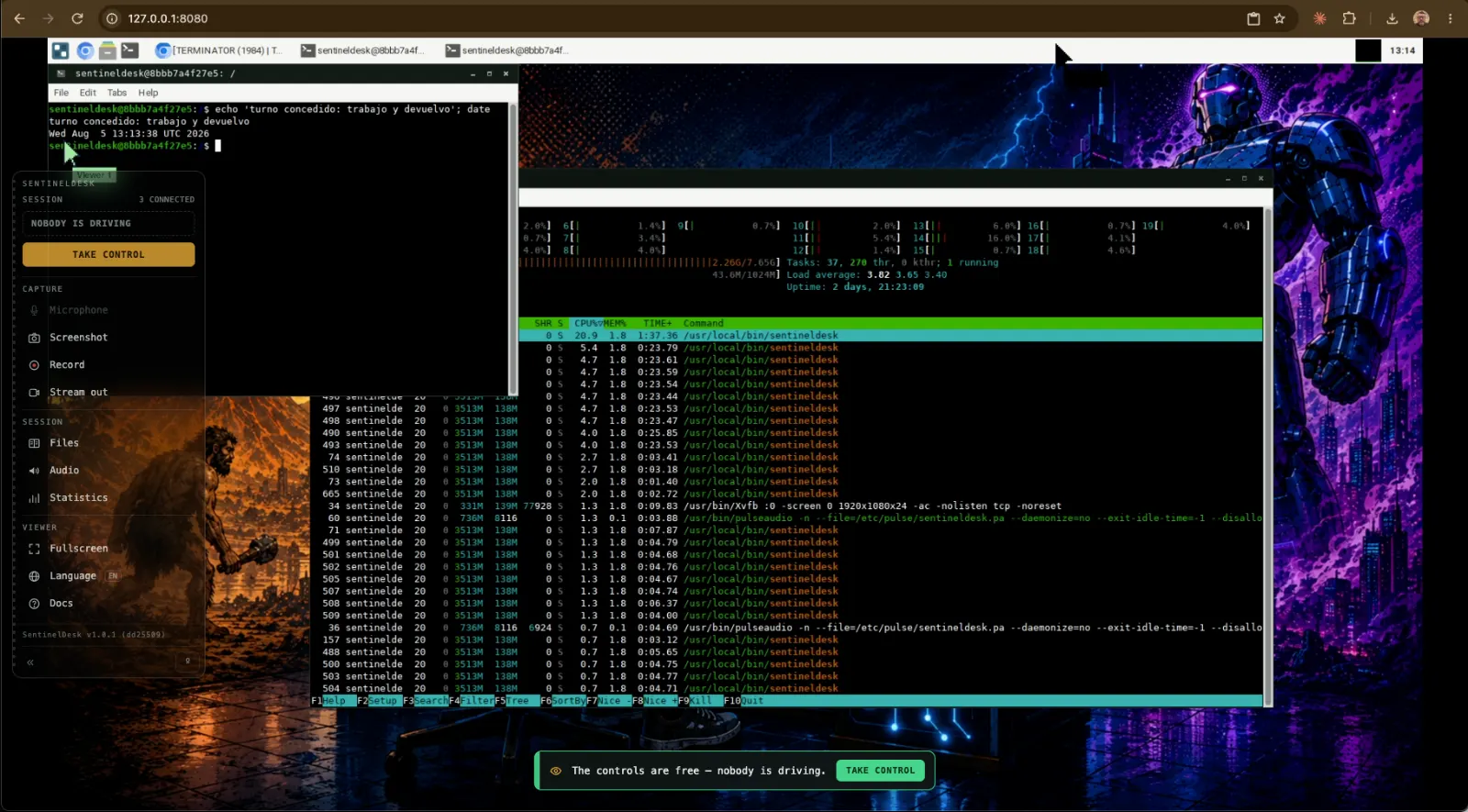1468x812 pixels.
Task: Click the globe icon beside Language
Action: click(34, 576)
